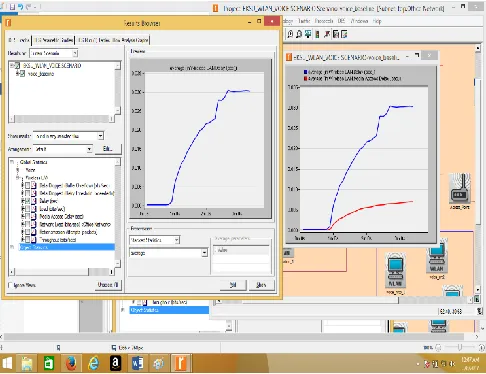486x374 pixels.
Task: Click the Configure/Run DES toolbar icon
Action: [317, 34]
